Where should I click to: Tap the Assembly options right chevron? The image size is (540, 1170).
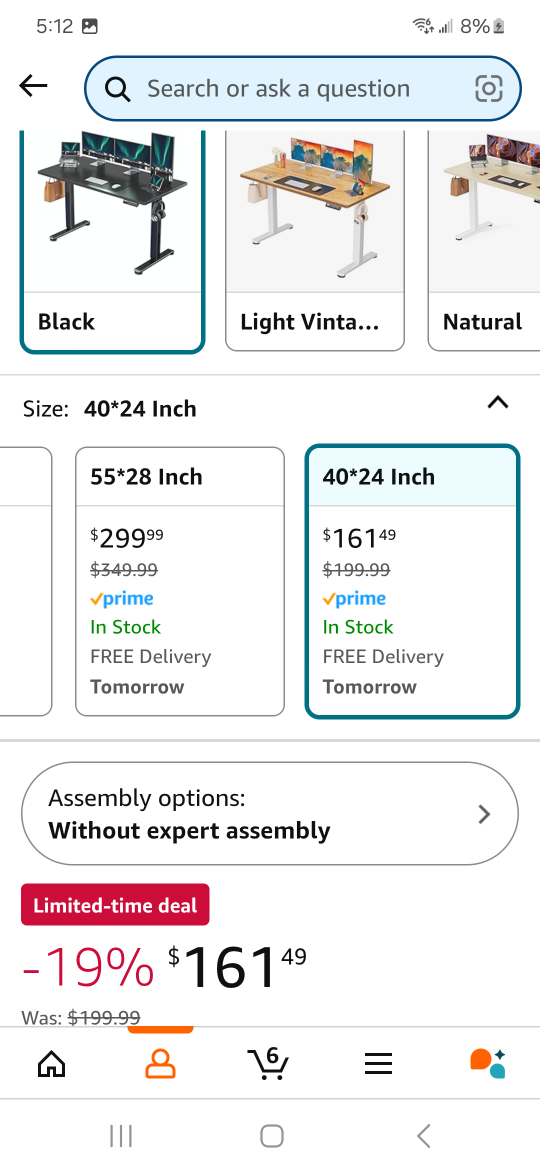(484, 814)
